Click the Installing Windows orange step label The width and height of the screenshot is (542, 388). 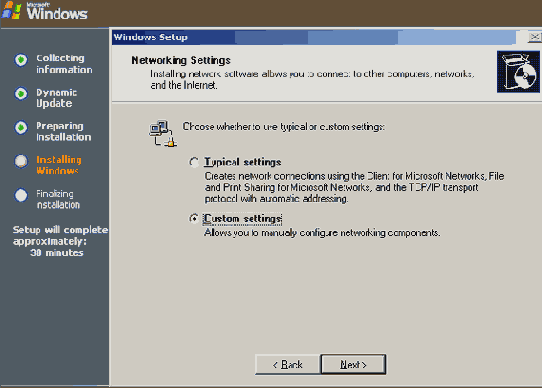pyautogui.click(x=59, y=165)
